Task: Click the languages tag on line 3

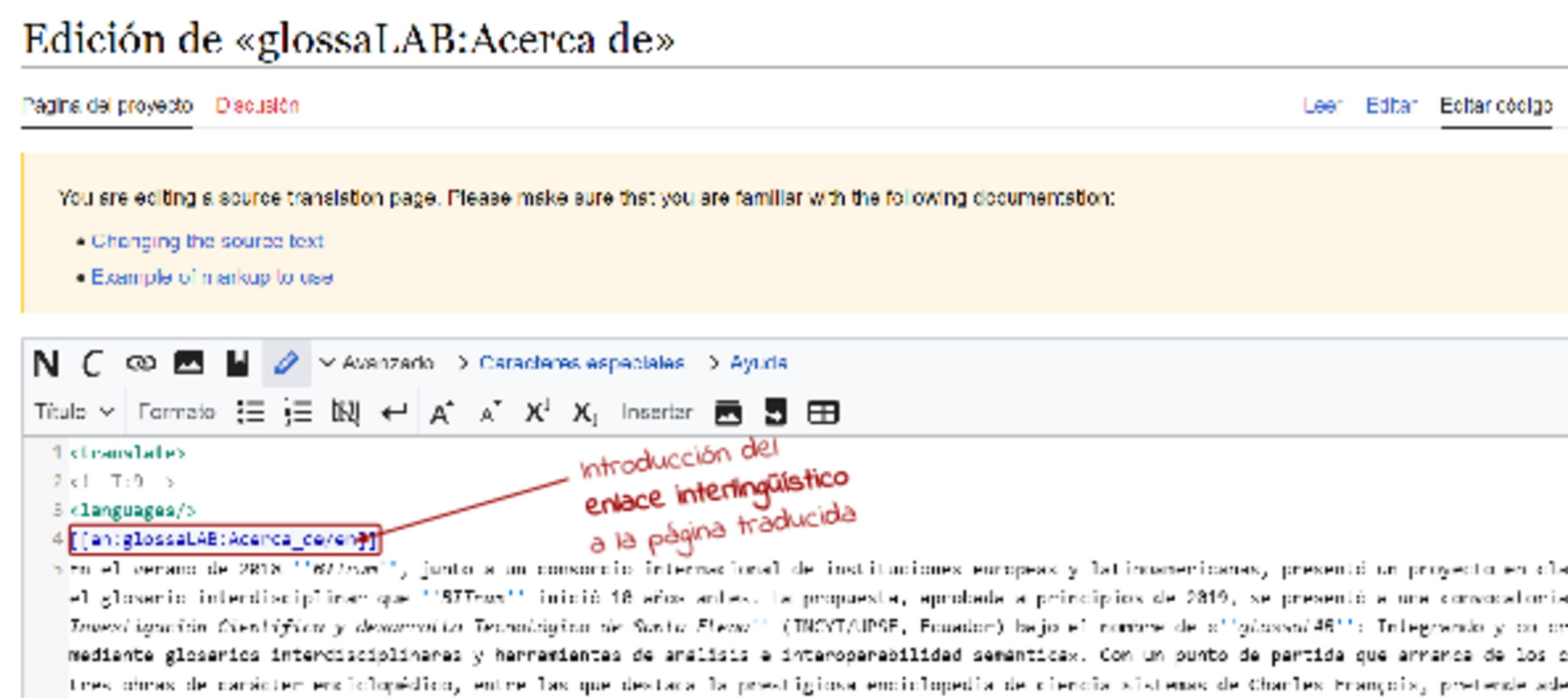Action: coord(132,510)
